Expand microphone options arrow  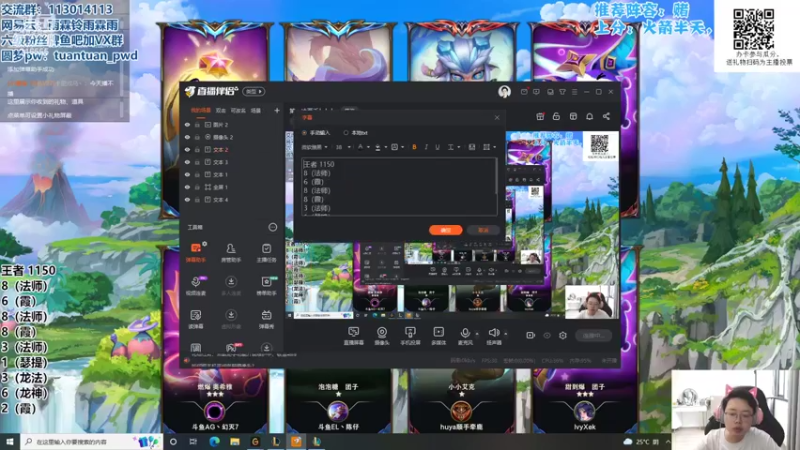pos(477,334)
